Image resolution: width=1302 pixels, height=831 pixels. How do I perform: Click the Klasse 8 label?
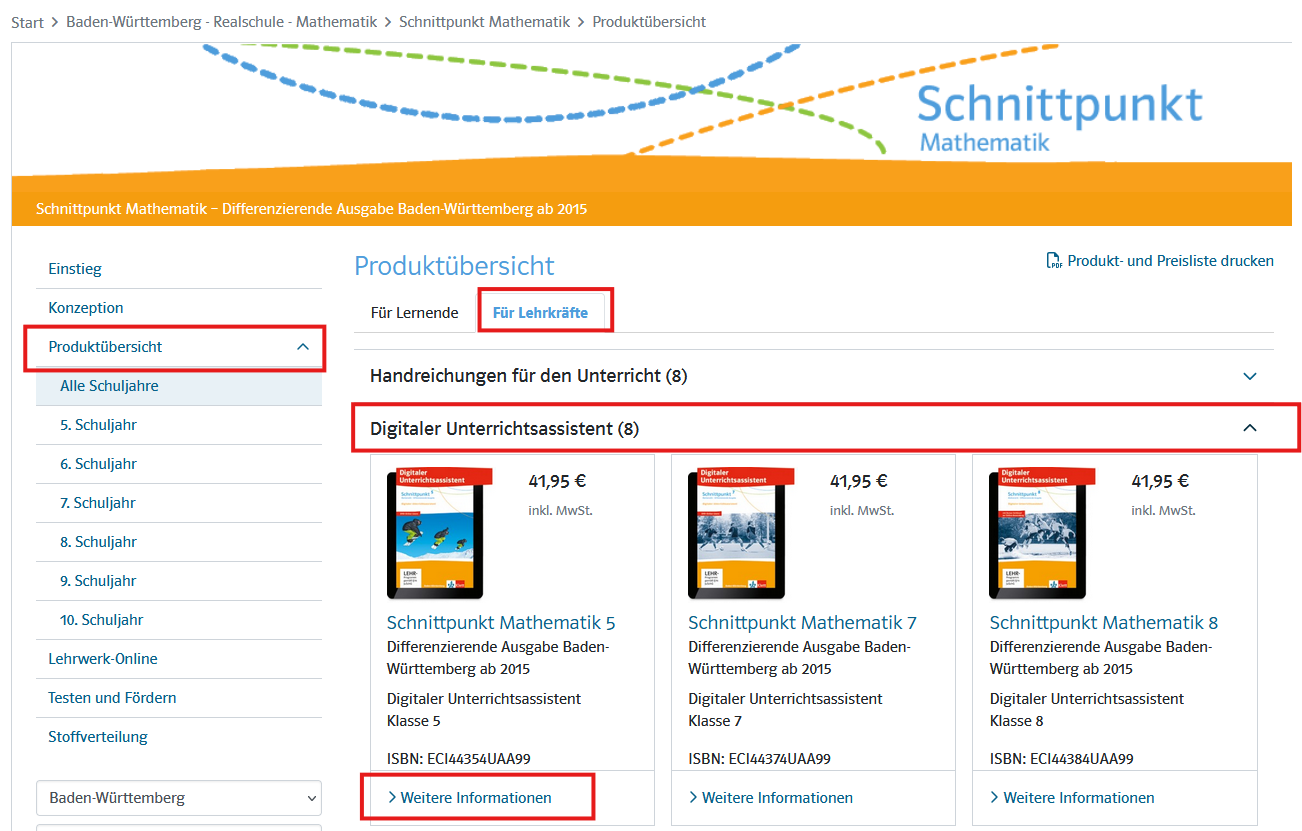coord(1017,721)
